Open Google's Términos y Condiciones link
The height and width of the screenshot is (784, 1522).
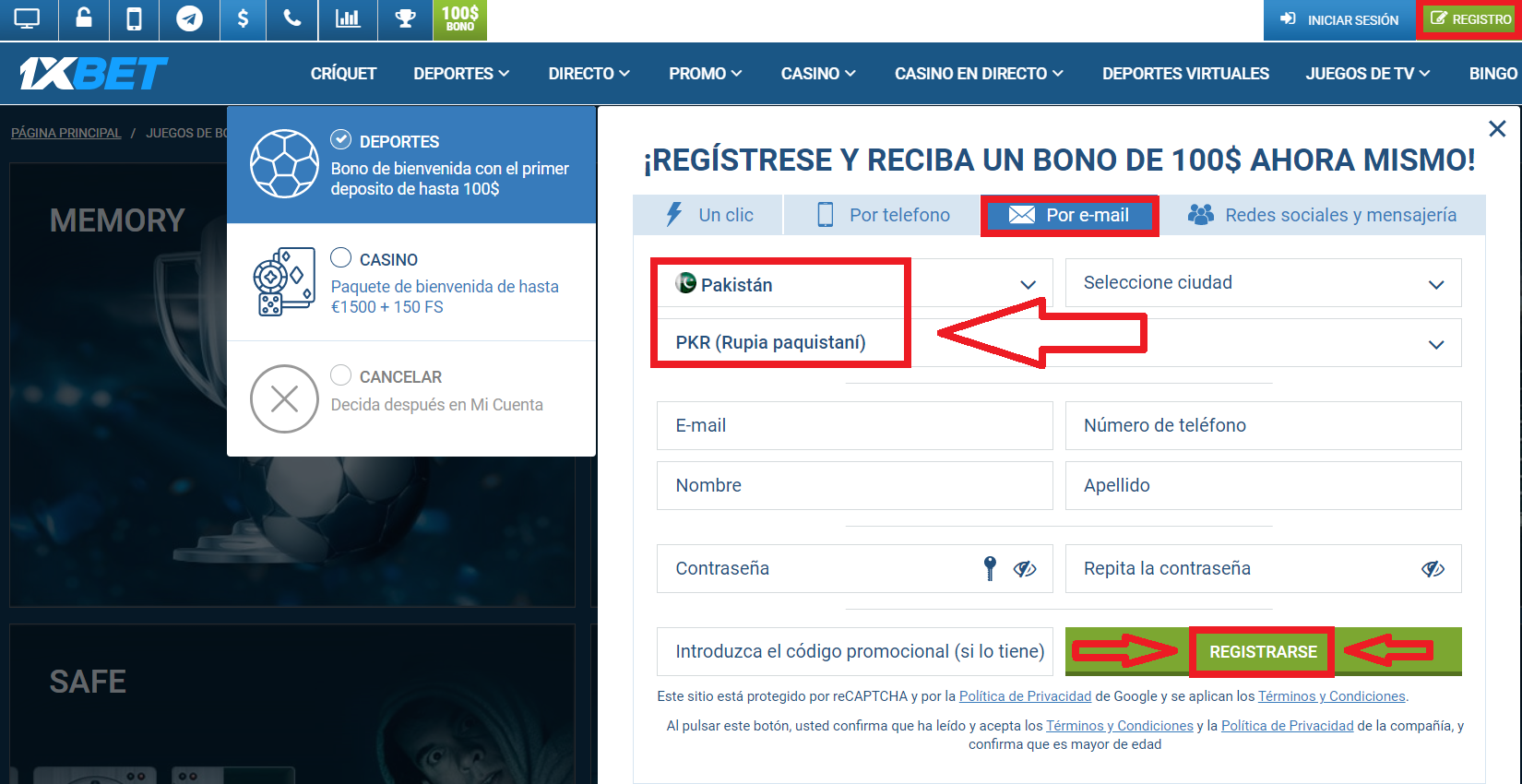coord(1332,696)
